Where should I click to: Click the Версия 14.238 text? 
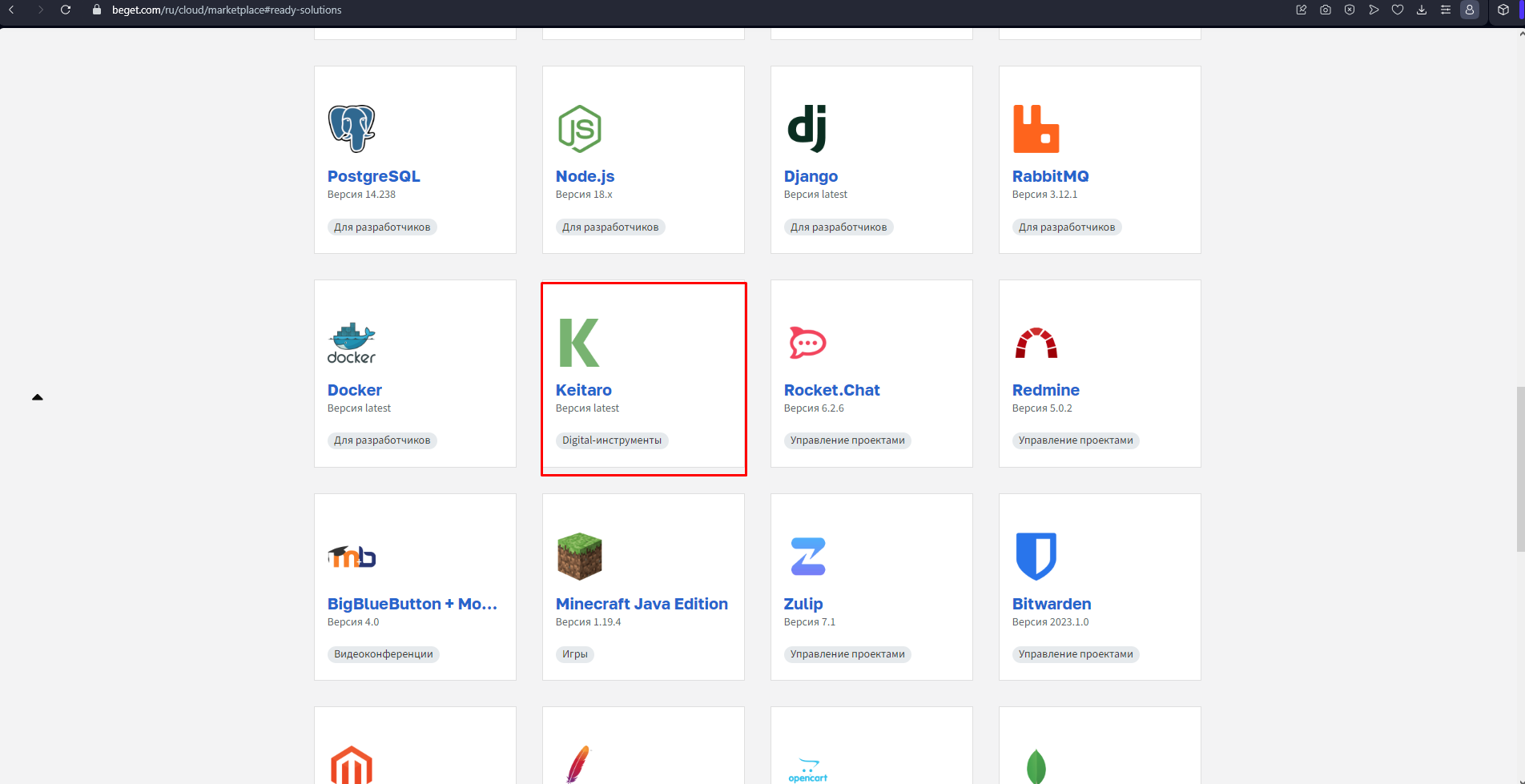pyautogui.click(x=361, y=195)
